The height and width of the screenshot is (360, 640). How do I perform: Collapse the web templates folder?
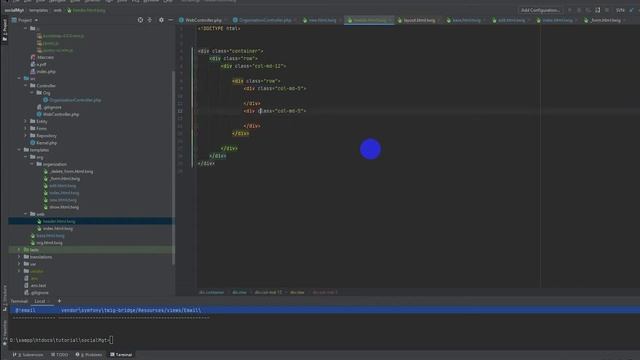tap(25, 214)
